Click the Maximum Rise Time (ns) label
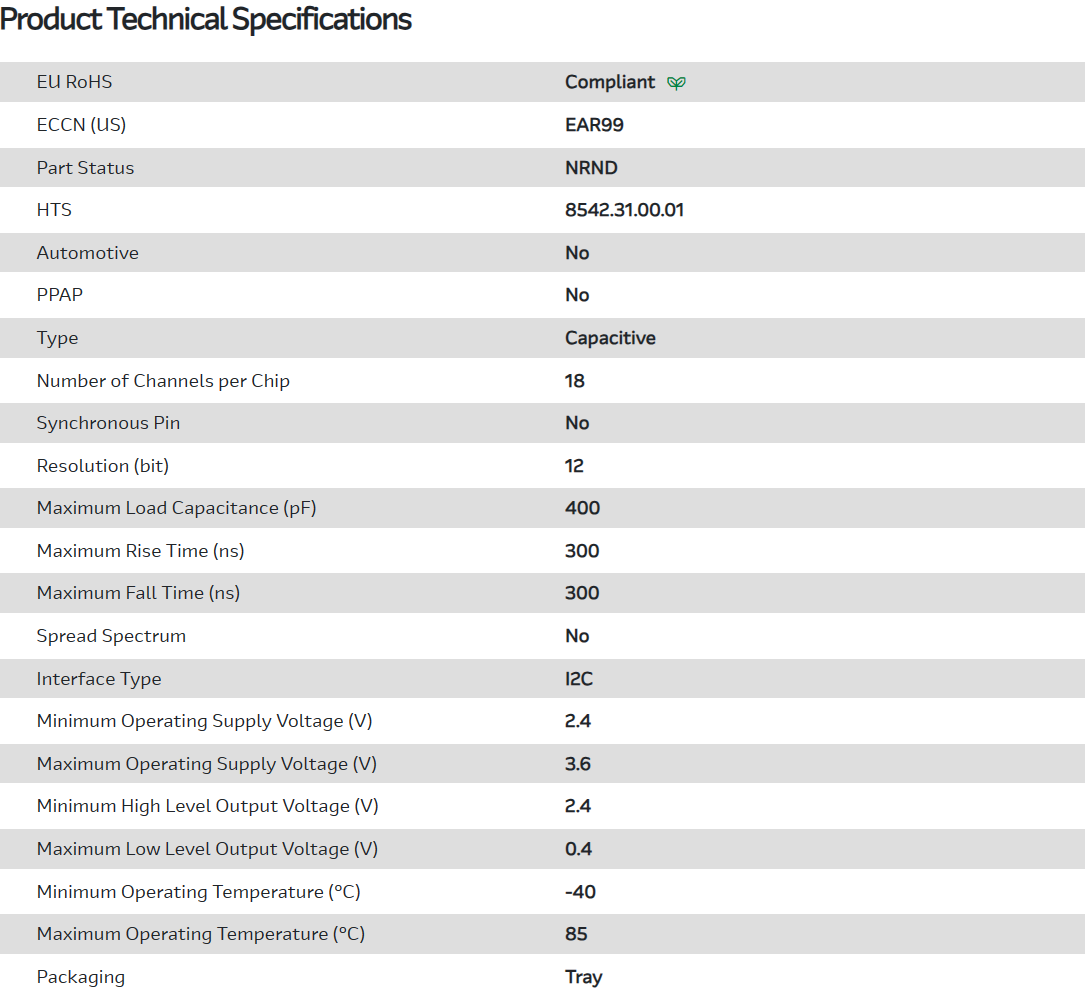 point(140,551)
